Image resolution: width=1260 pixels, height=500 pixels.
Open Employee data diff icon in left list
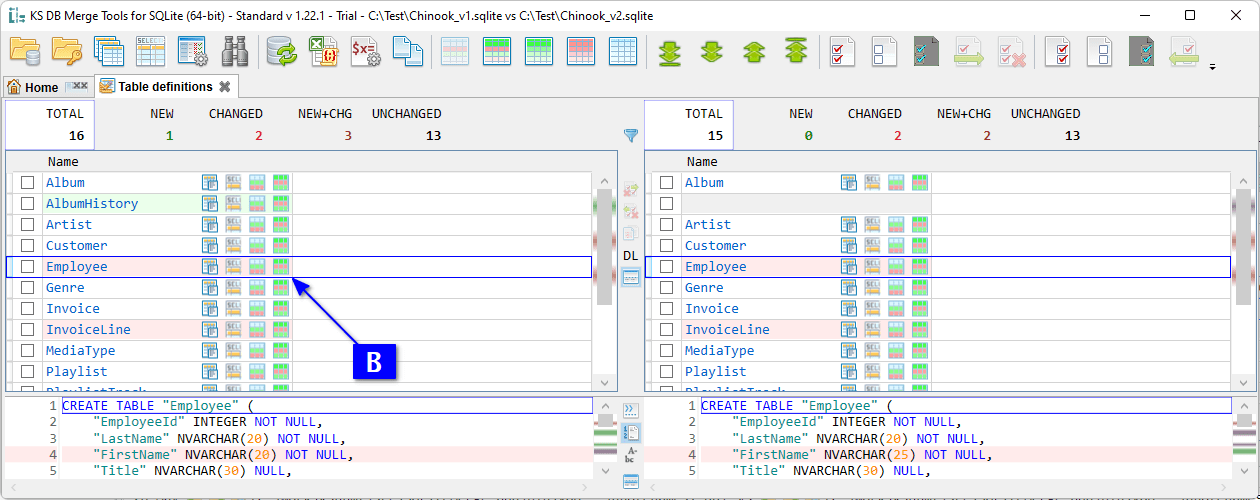tap(281, 267)
